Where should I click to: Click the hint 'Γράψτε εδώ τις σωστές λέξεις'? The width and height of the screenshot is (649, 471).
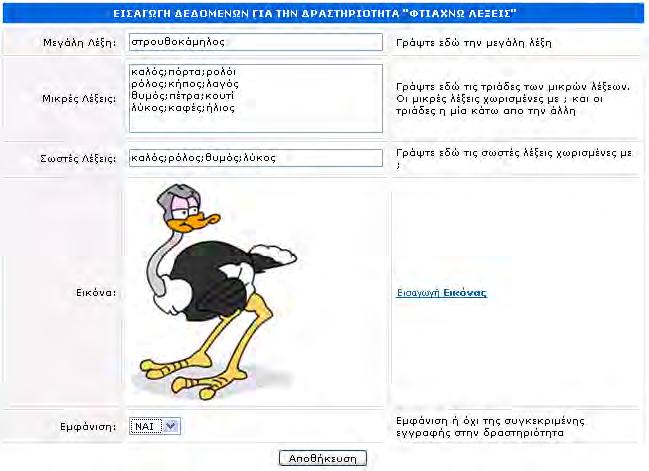[514, 159]
